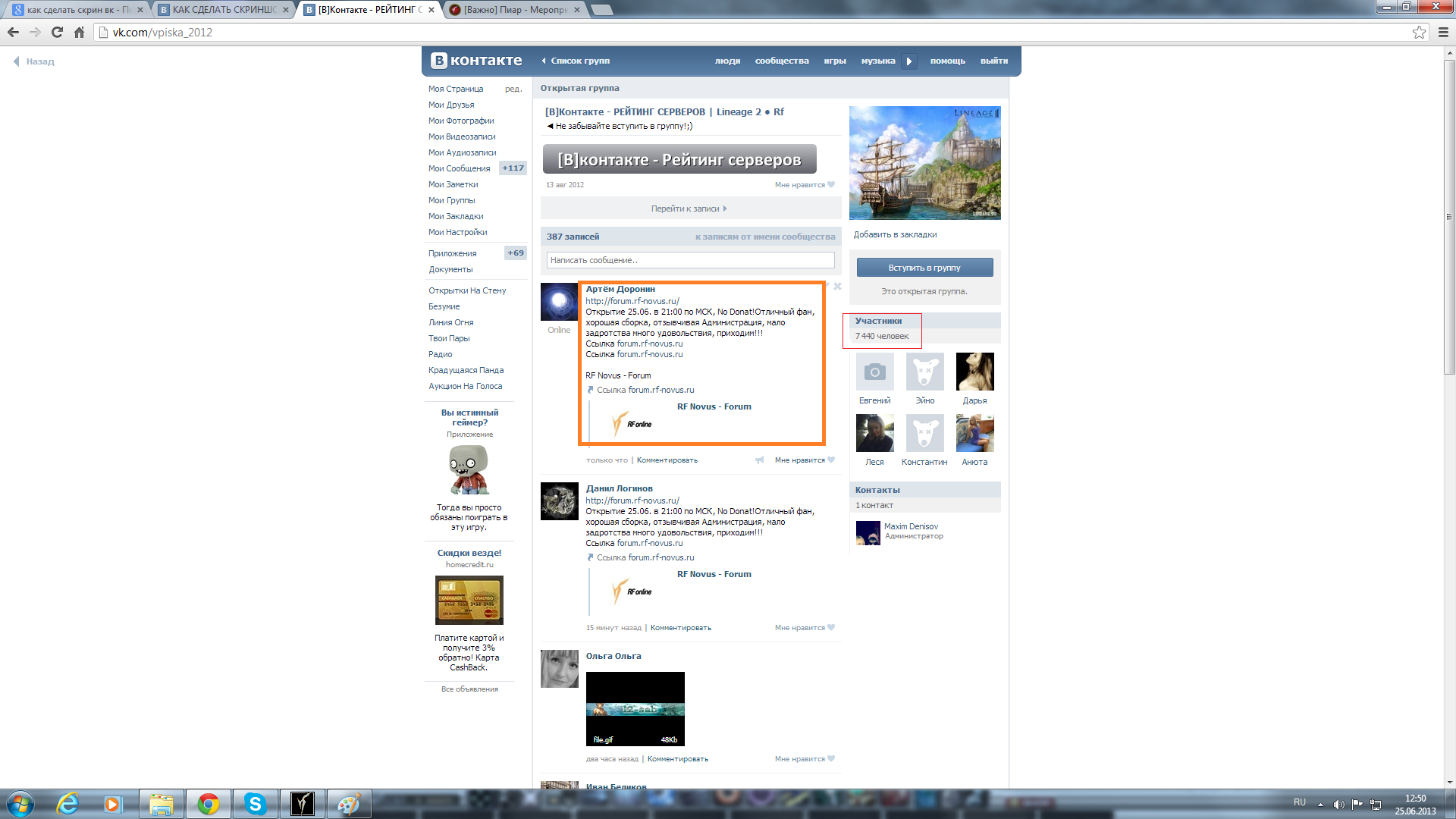The width and height of the screenshot is (1456, 819).
Task: Click the +69 applications counter
Action: pyautogui.click(x=516, y=253)
